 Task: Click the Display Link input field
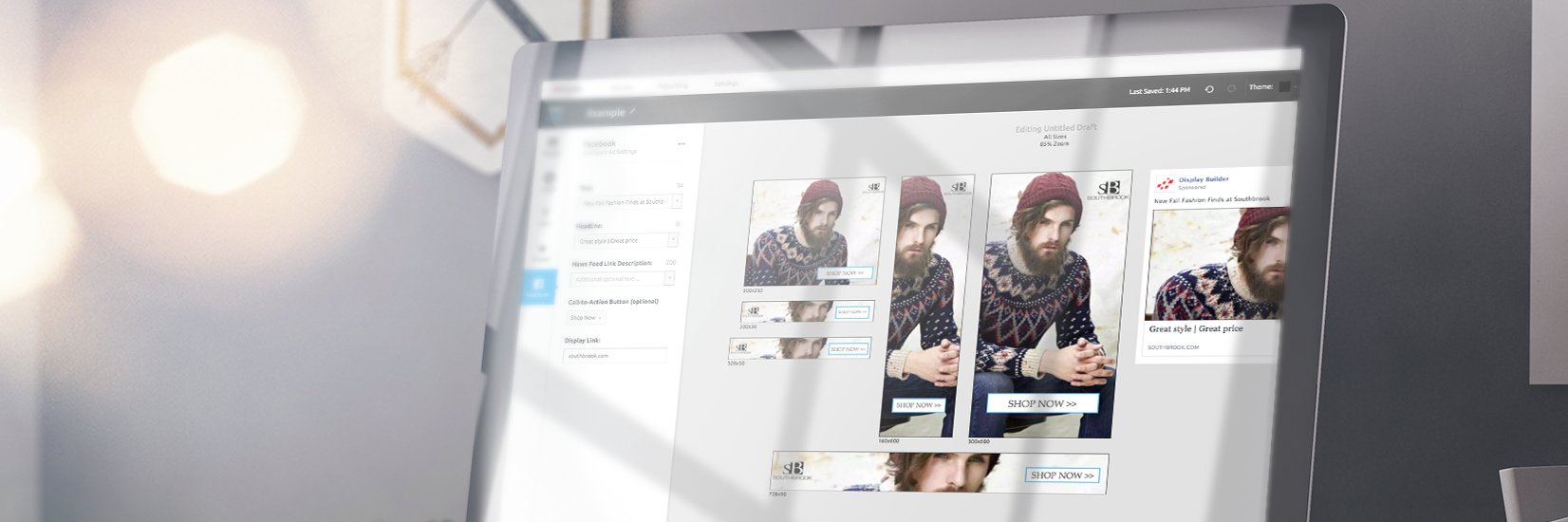click(x=615, y=356)
